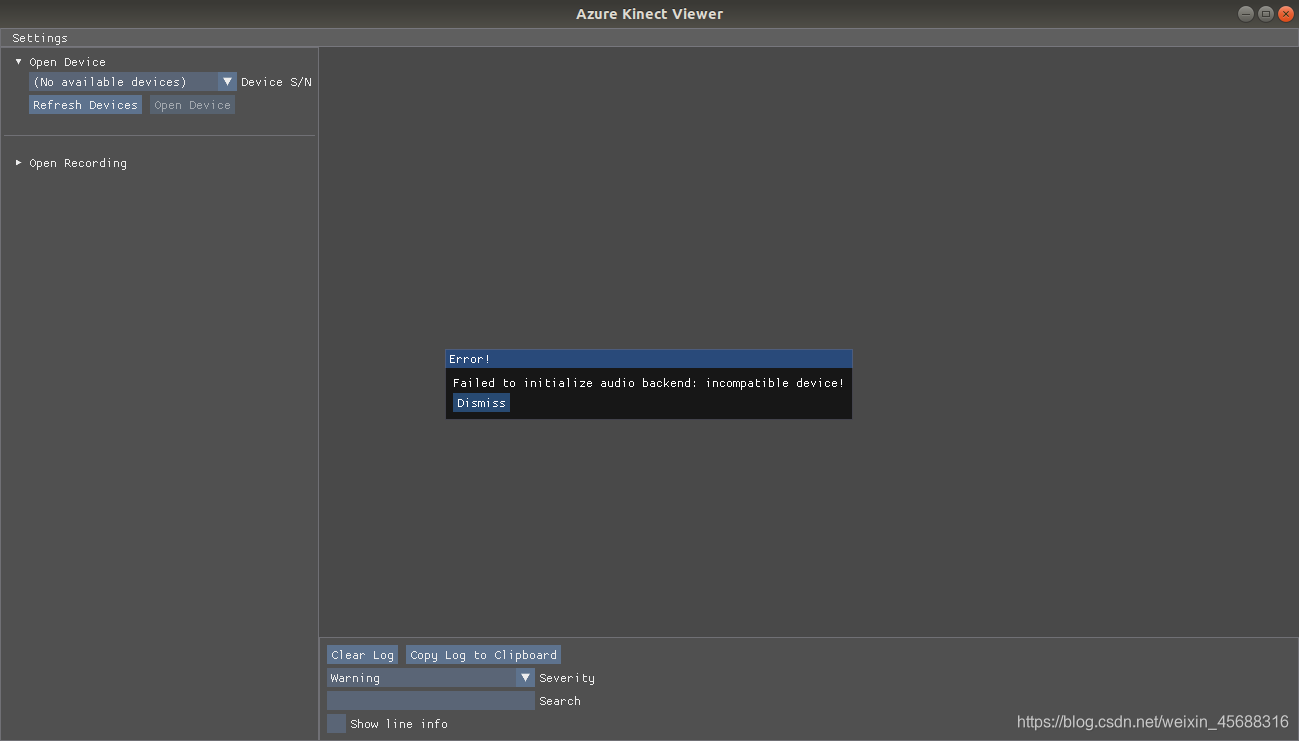Click the Error! dialog title bar
1299x741 pixels.
(x=649, y=359)
